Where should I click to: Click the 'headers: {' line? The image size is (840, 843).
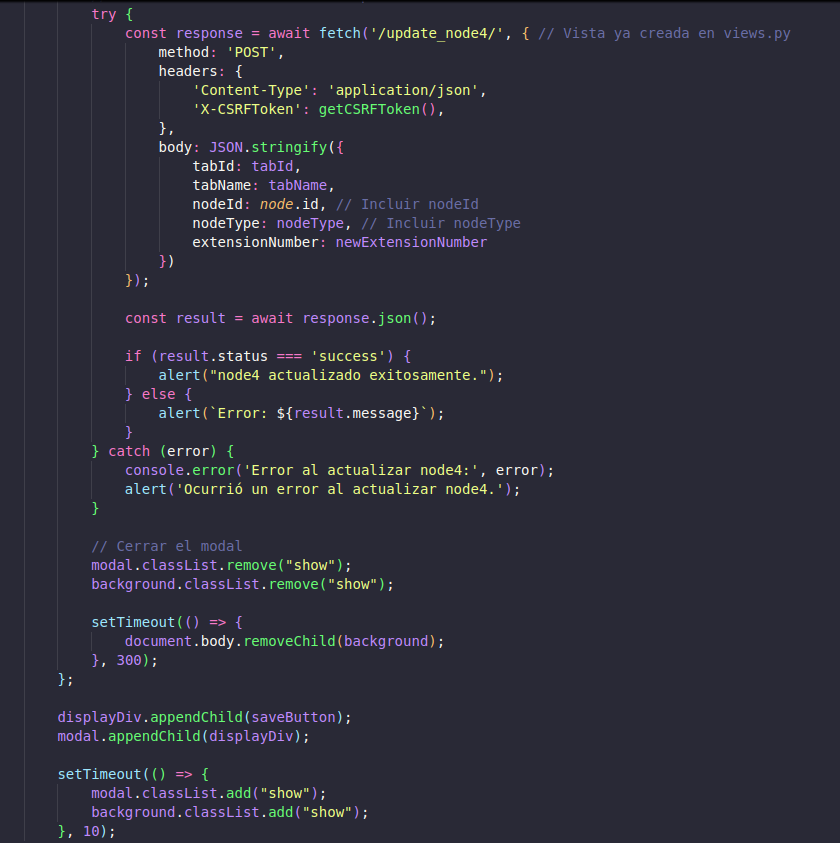coord(200,72)
